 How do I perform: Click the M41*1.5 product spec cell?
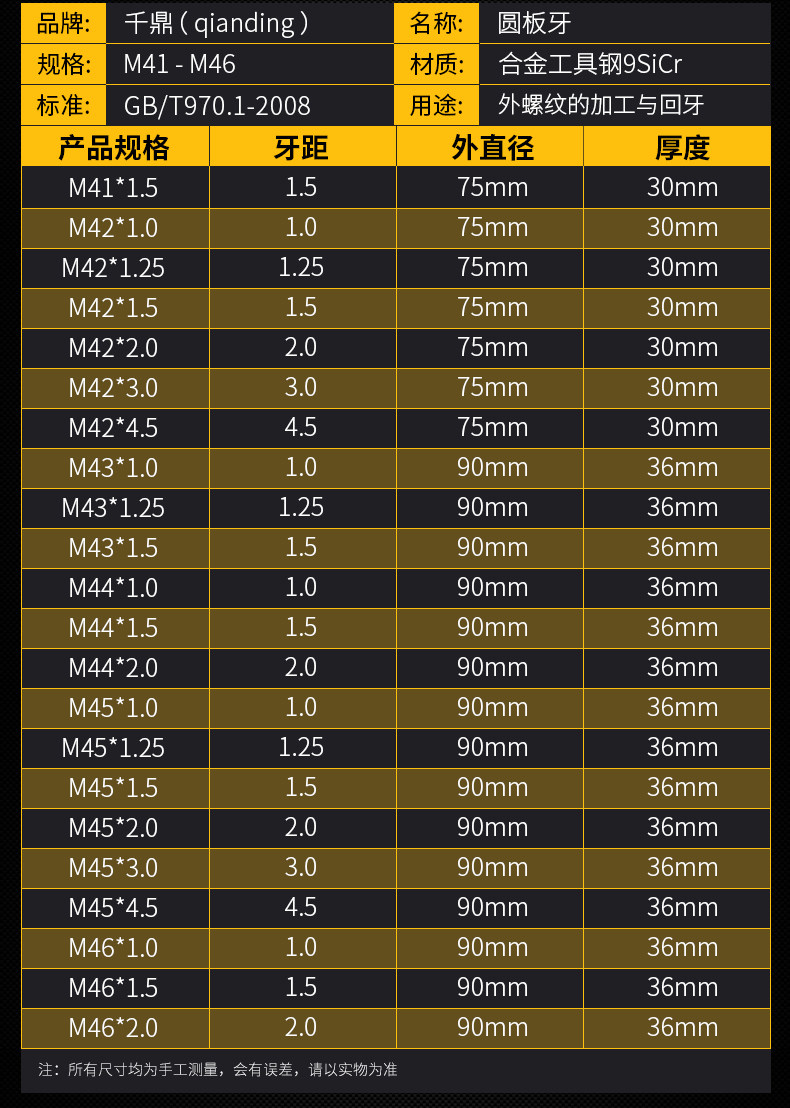coord(113,187)
